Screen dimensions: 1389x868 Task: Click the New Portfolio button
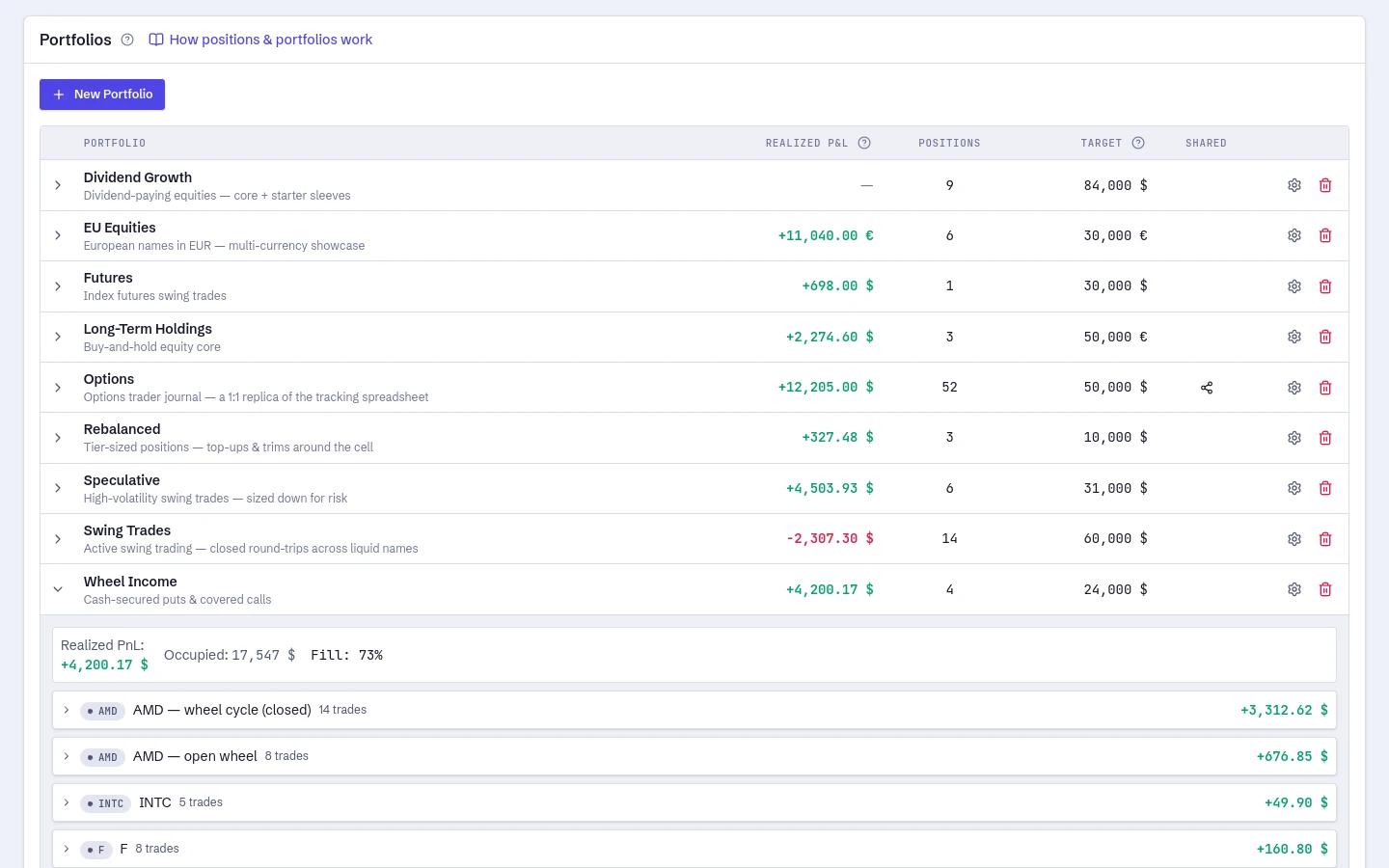coord(102,95)
